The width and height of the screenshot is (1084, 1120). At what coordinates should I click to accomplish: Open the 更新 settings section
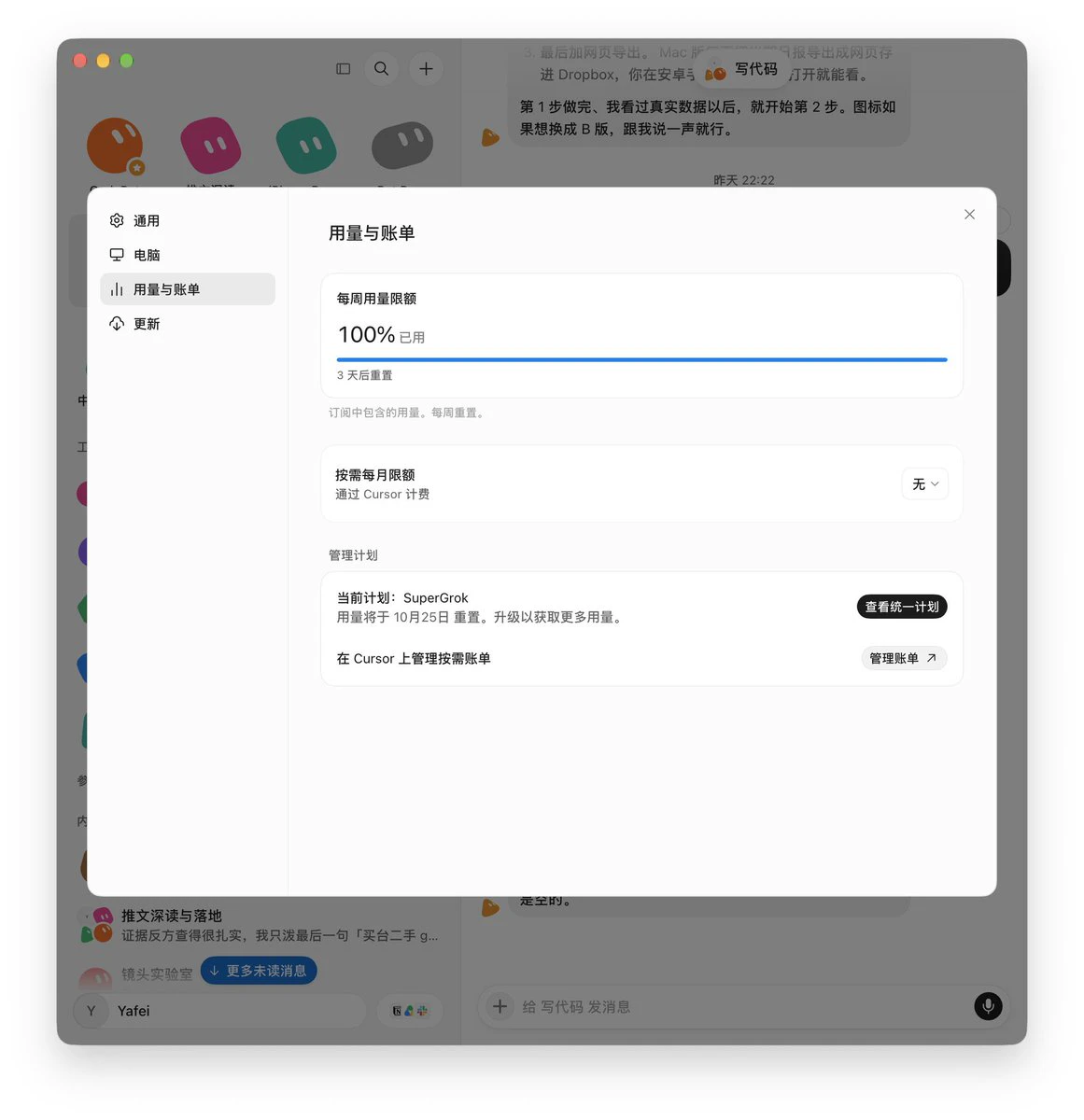(x=188, y=324)
